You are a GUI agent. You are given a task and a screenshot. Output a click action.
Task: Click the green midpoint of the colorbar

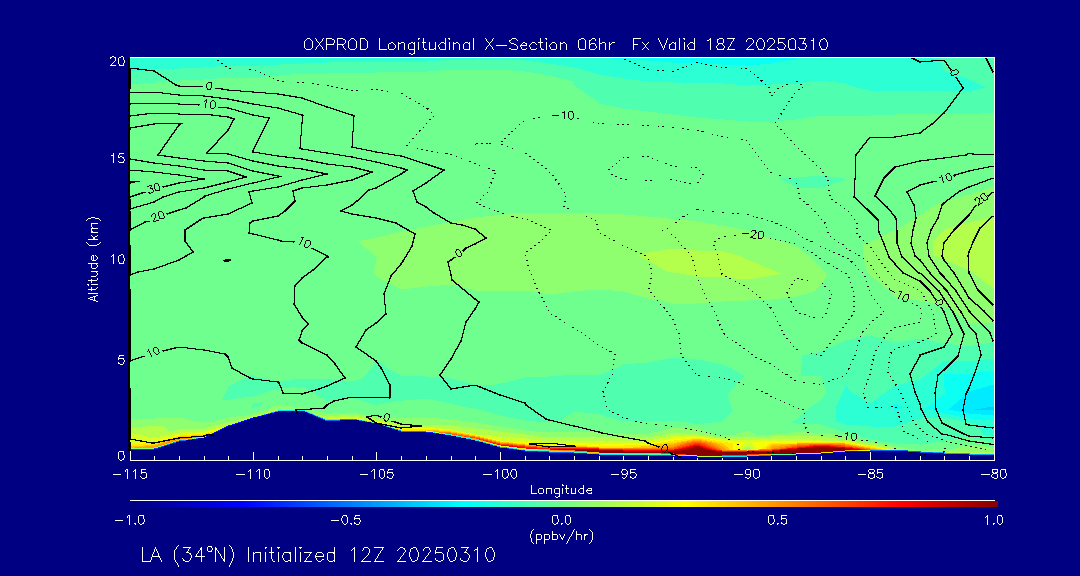tap(561, 504)
